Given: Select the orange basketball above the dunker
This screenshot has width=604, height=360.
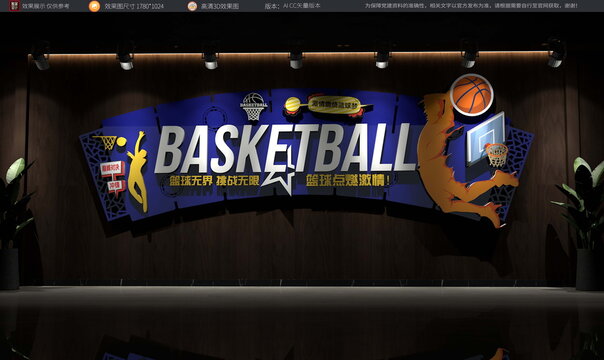Looking at the screenshot, I should (x=472, y=95).
